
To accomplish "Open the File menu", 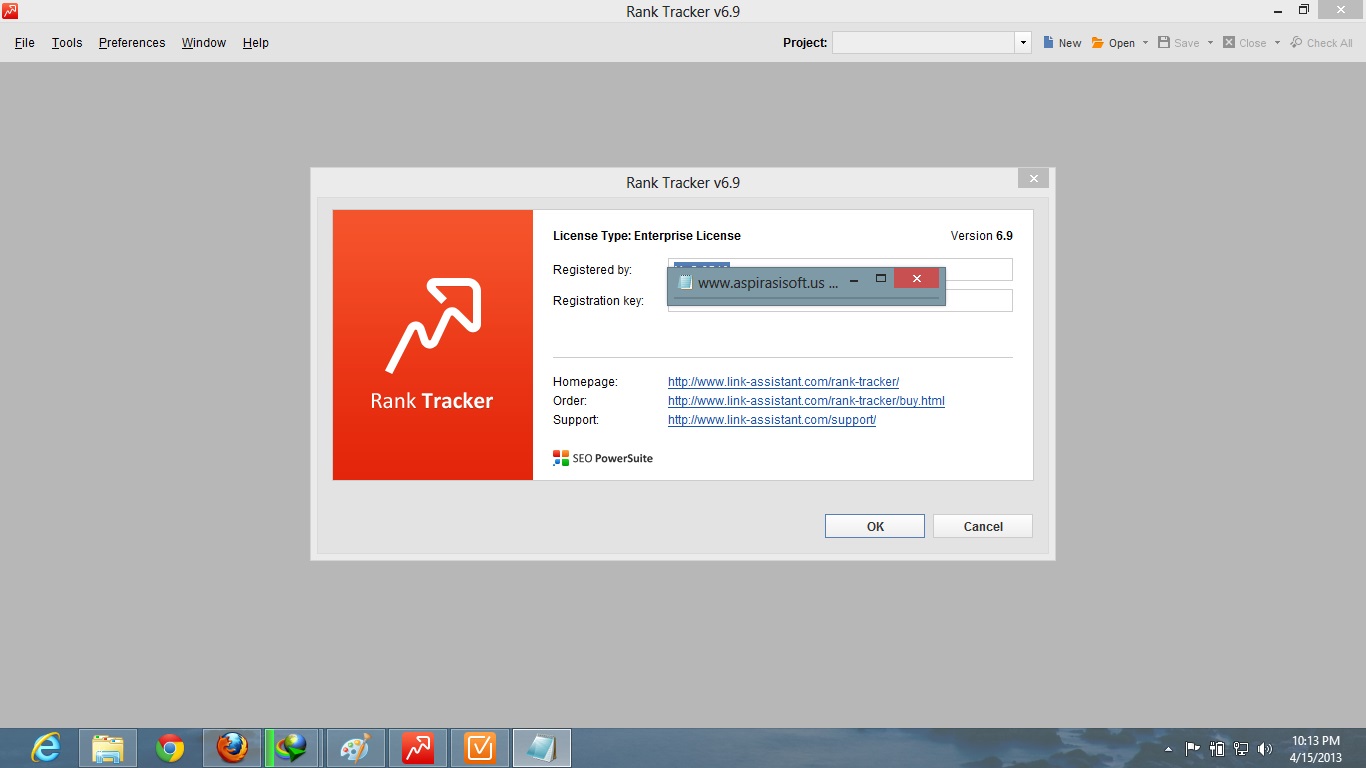I will (25, 43).
